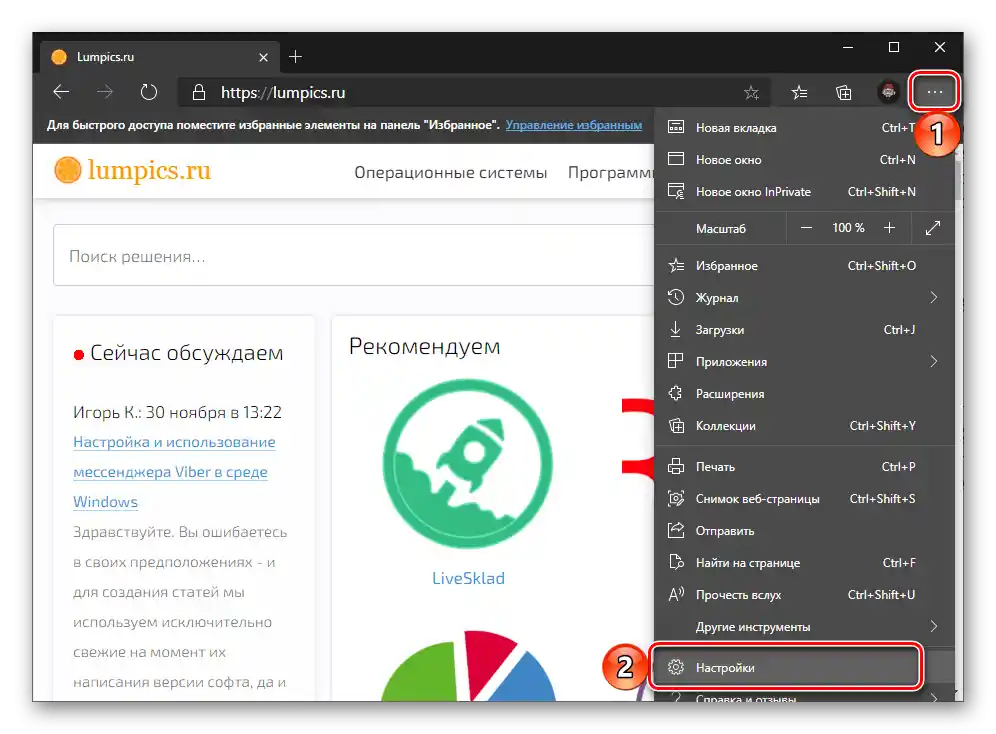The image size is (996, 734).
Task: Expand the Приложения submenu
Action: click(804, 361)
